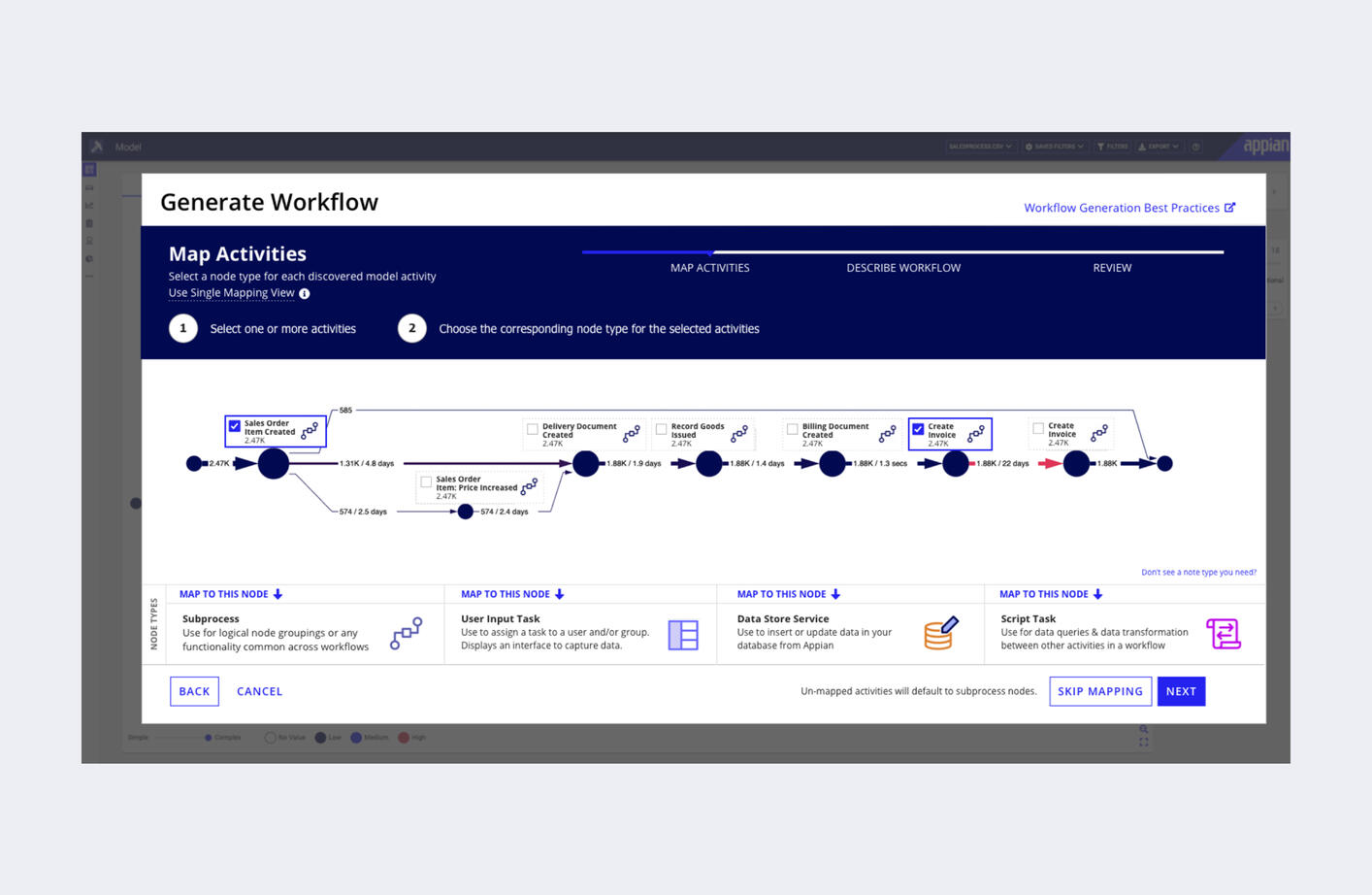Screen dimensions: 1372x895
Task: Select the Subprocess node type icon
Action: [407, 633]
